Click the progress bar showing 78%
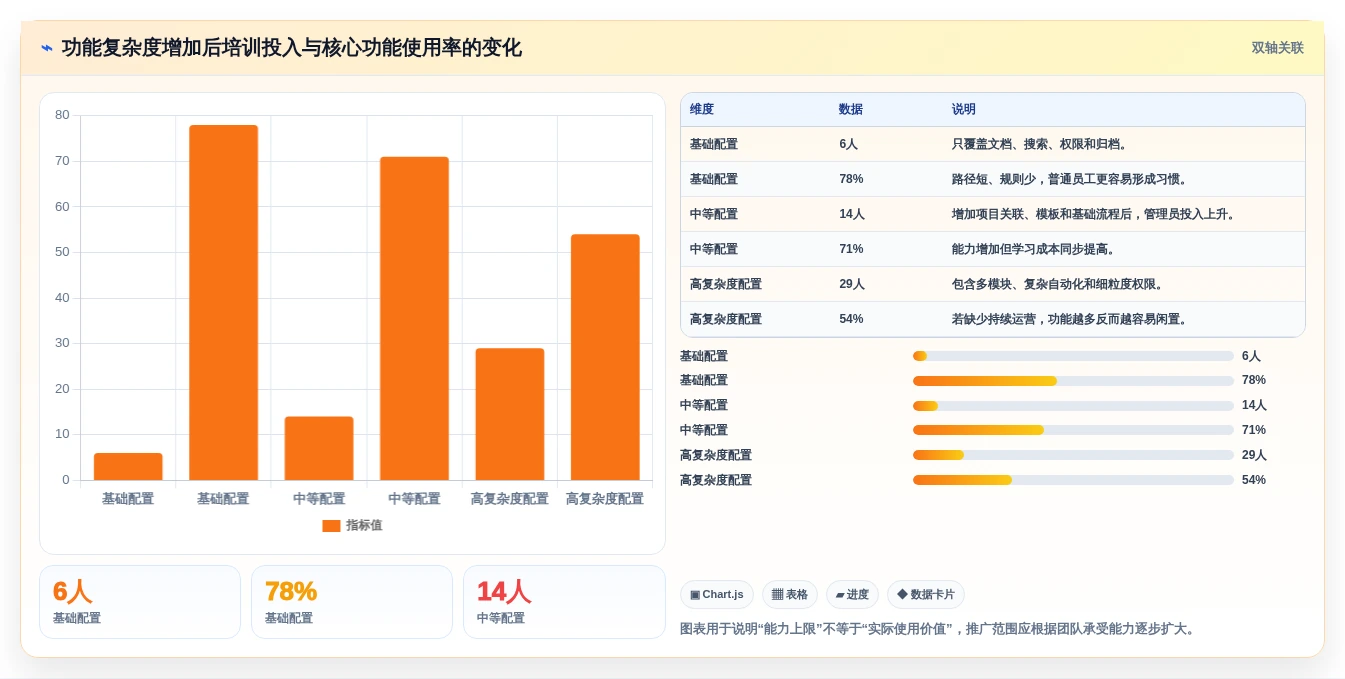Screen dimensions: 1345x679 click(x=1073, y=381)
